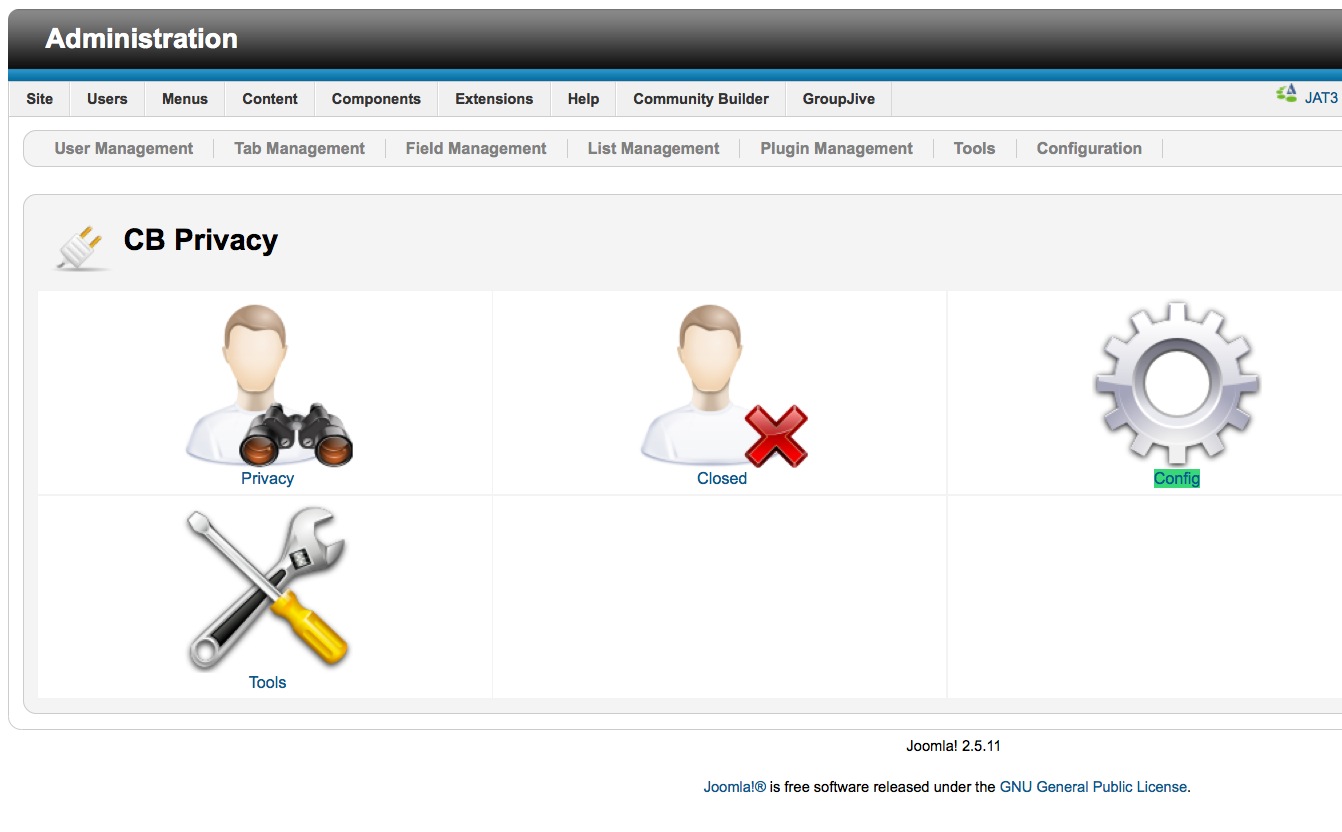Click the JAT3 link

click(x=1321, y=98)
